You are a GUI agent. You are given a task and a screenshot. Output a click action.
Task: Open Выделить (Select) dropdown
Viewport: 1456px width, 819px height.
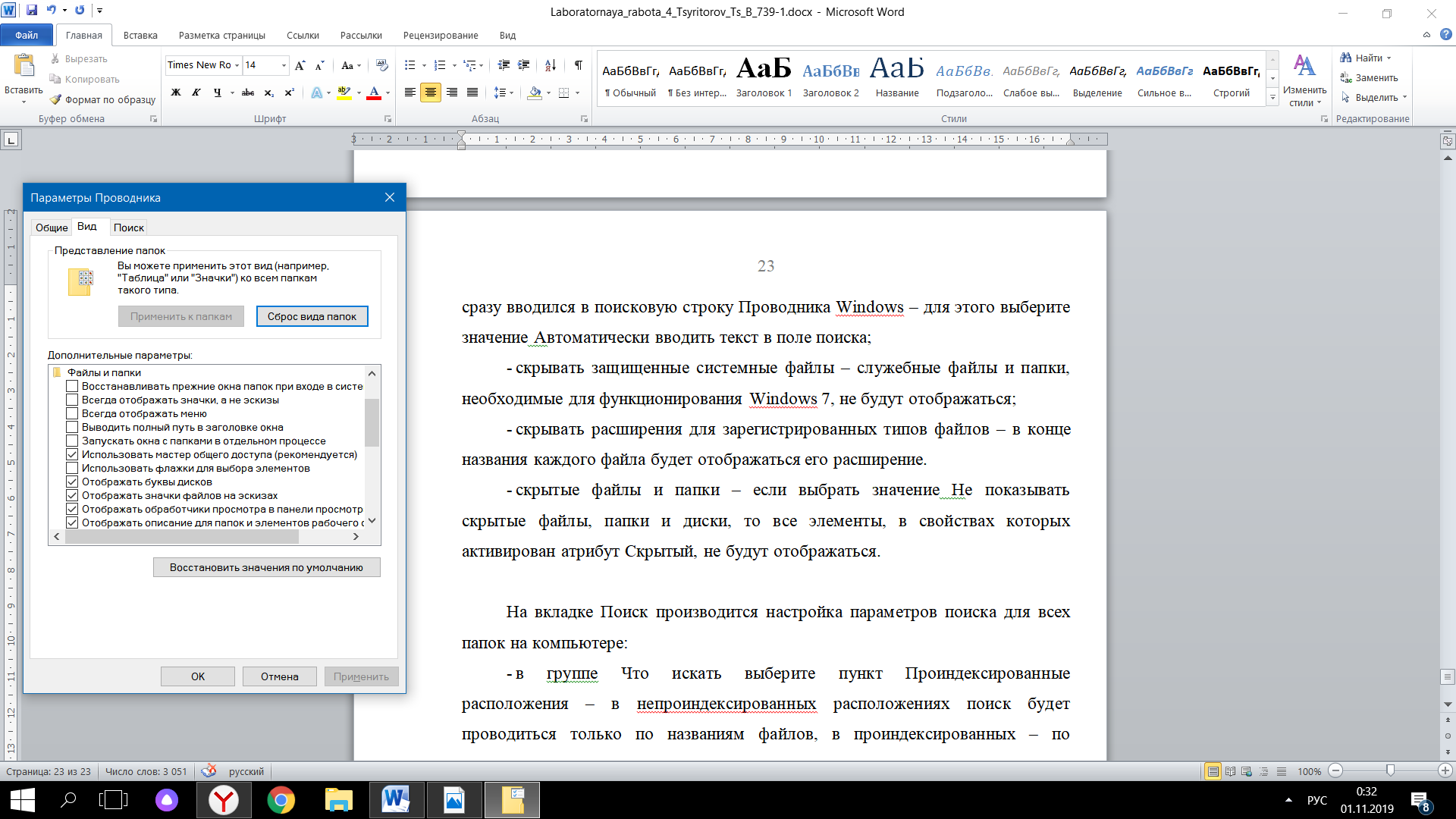tap(1374, 98)
